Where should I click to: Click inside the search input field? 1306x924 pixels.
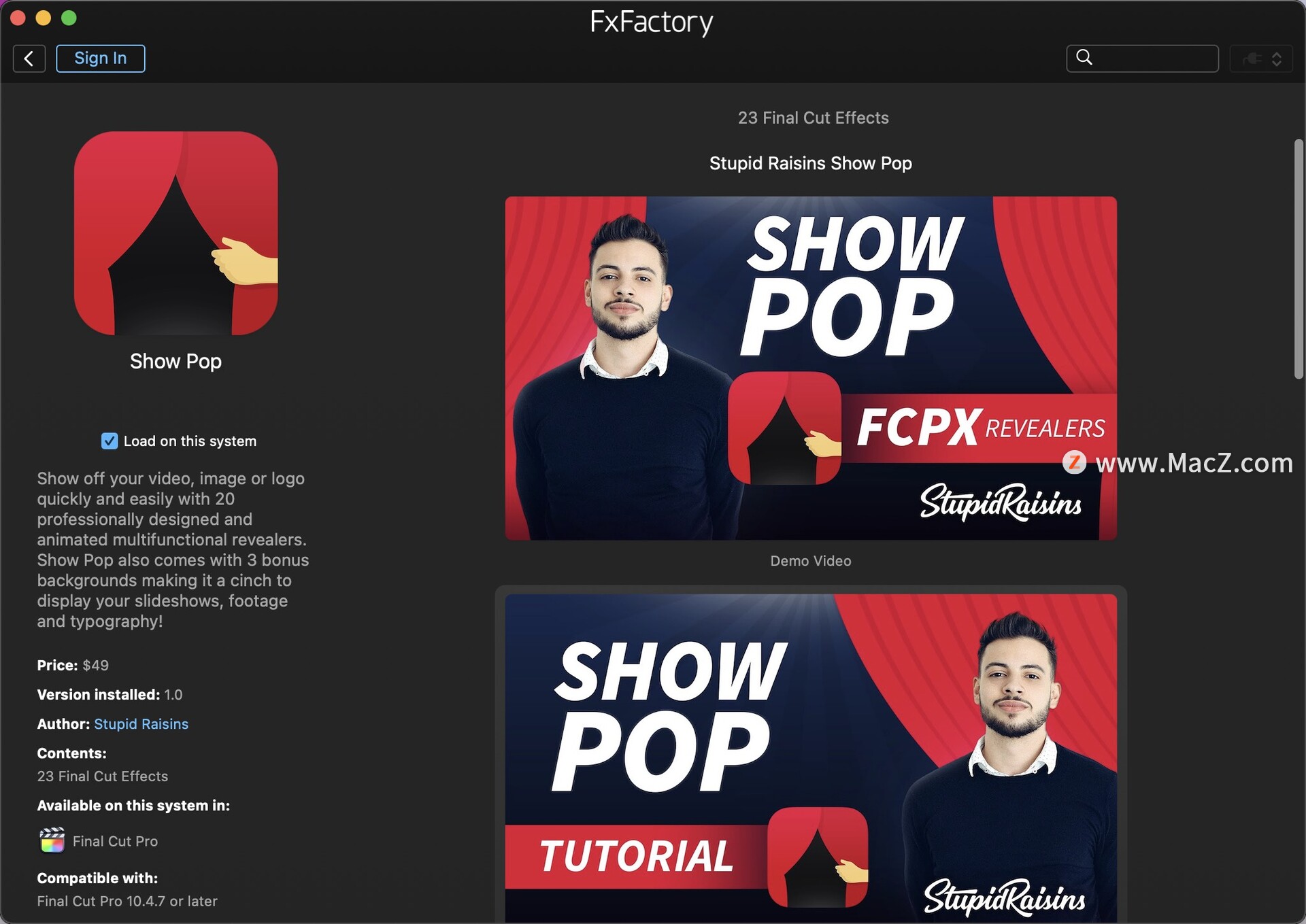pyautogui.click(x=1156, y=58)
